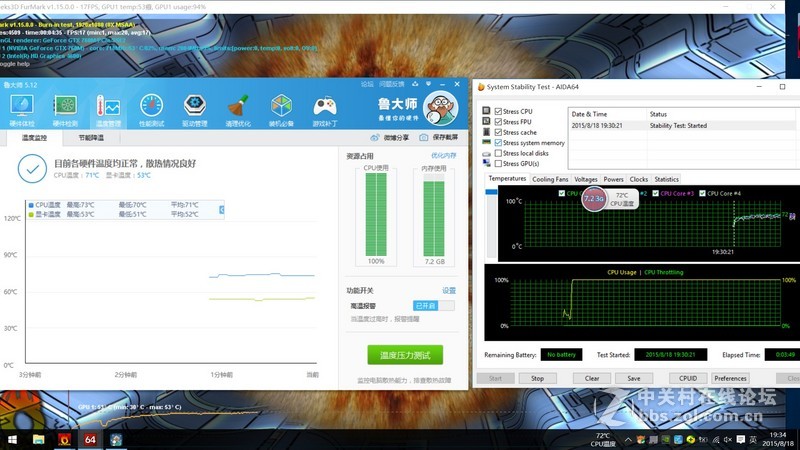Click 设置 settings link beside 功能开关
This screenshot has height=450, width=800.
pos(449,291)
